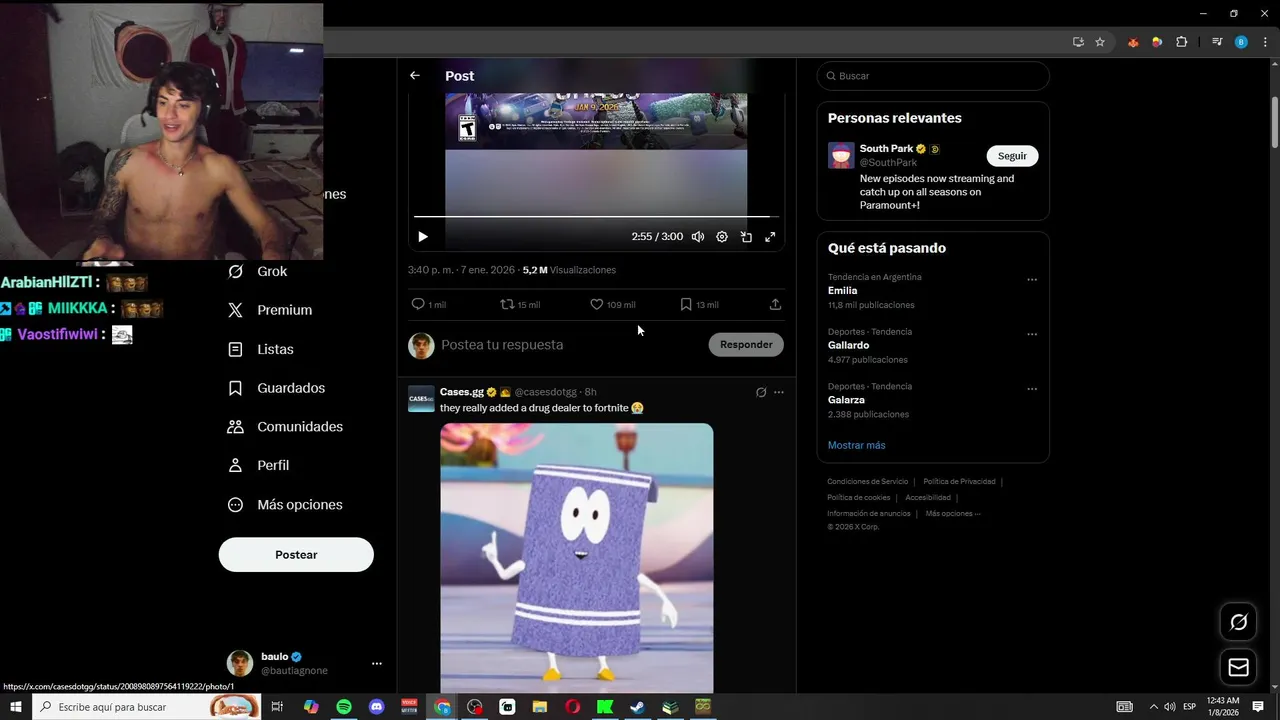
Task: Toggle the video picture-in-picture icon
Action: point(746,237)
